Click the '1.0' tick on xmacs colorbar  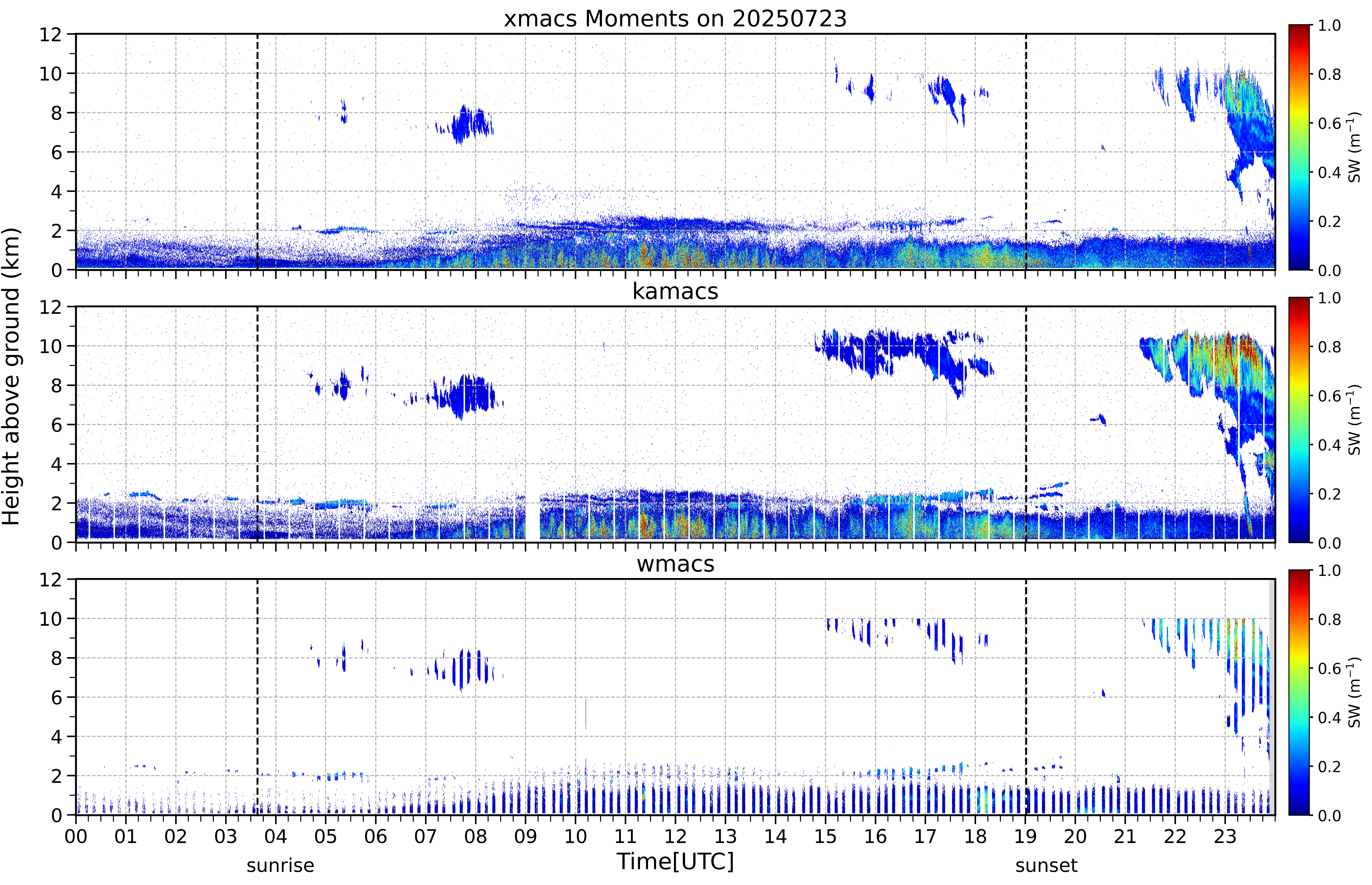click(1329, 25)
